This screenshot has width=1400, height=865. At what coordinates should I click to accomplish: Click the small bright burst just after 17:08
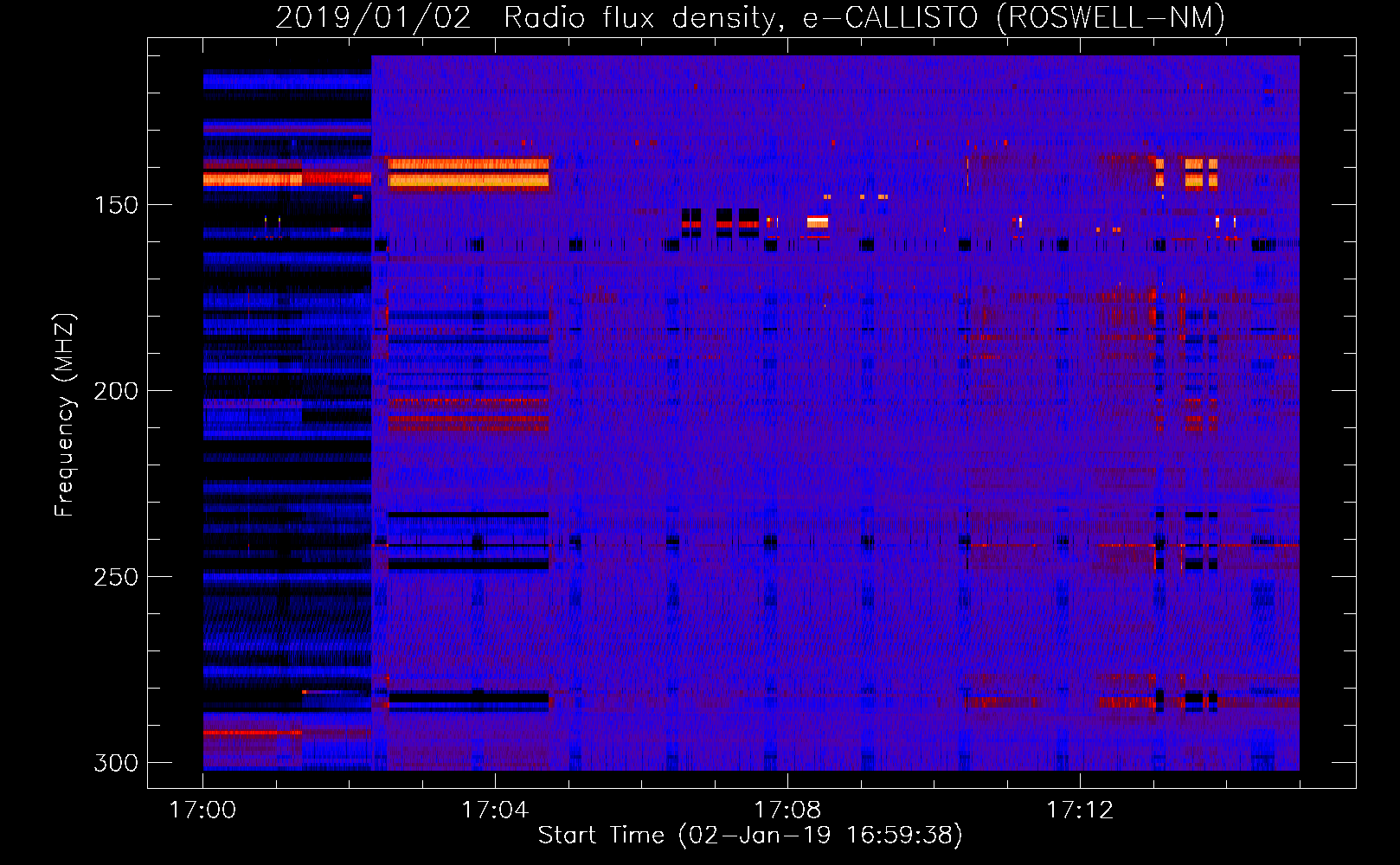[818, 222]
